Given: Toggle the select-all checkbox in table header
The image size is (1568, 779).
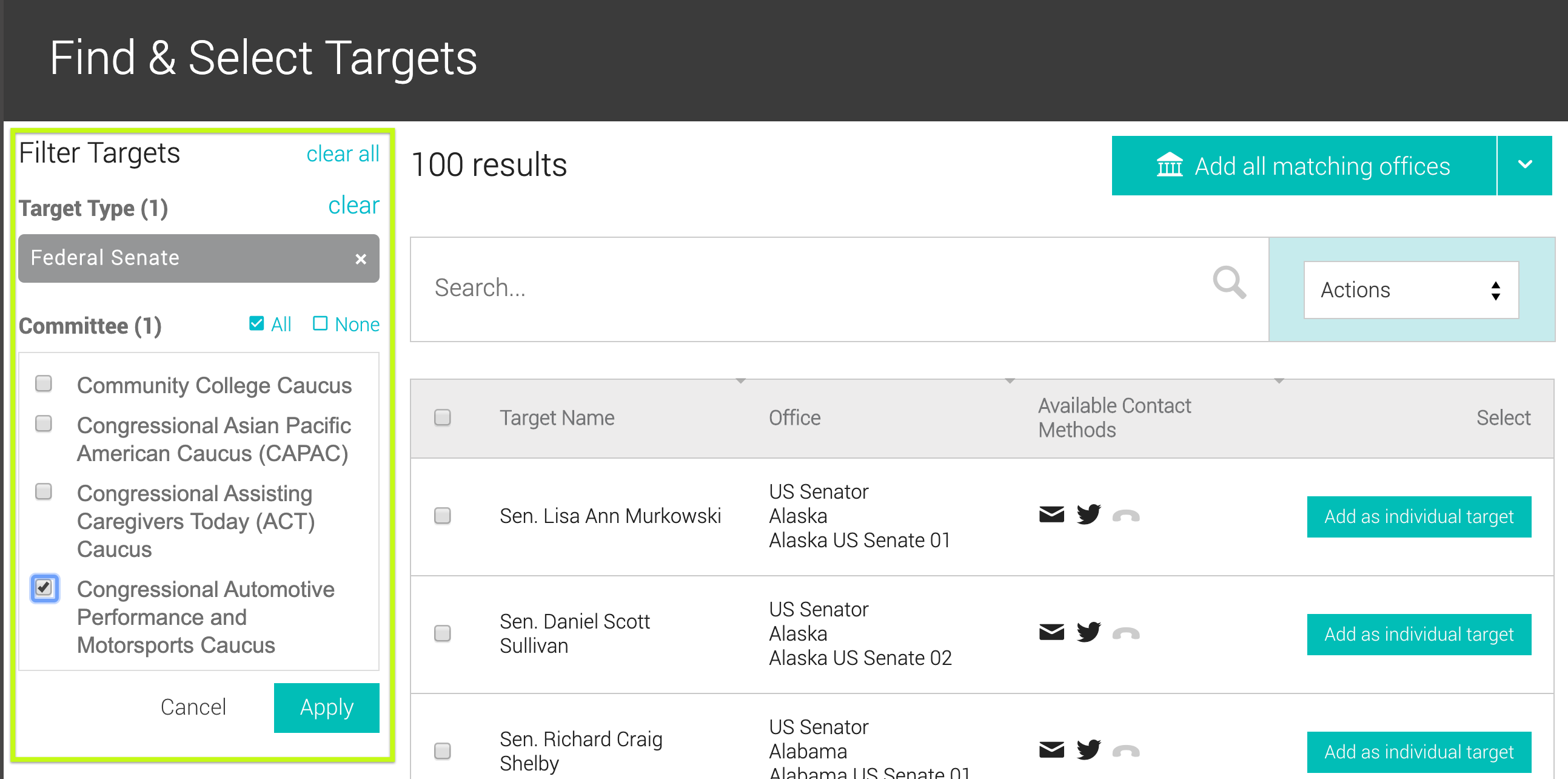Looking at the screenshot, I should pos(443,417).
